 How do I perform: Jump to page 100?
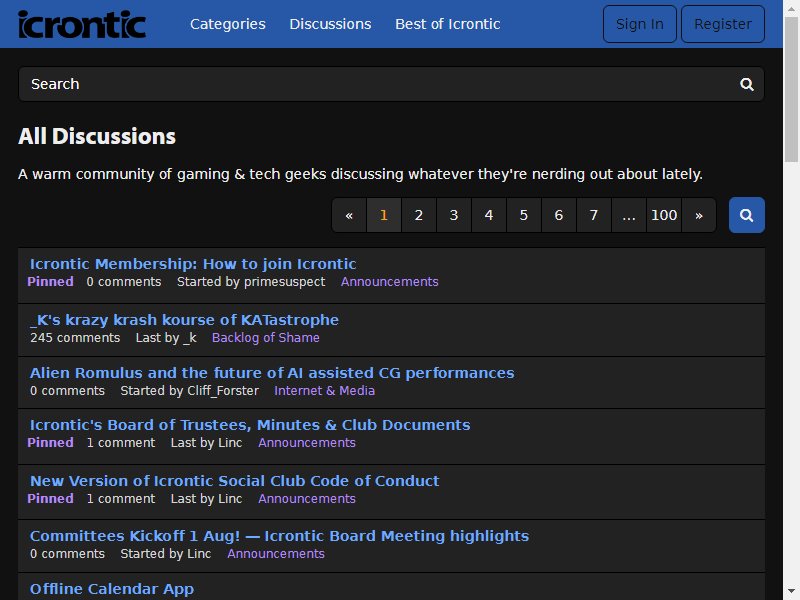tap(664, 215)
